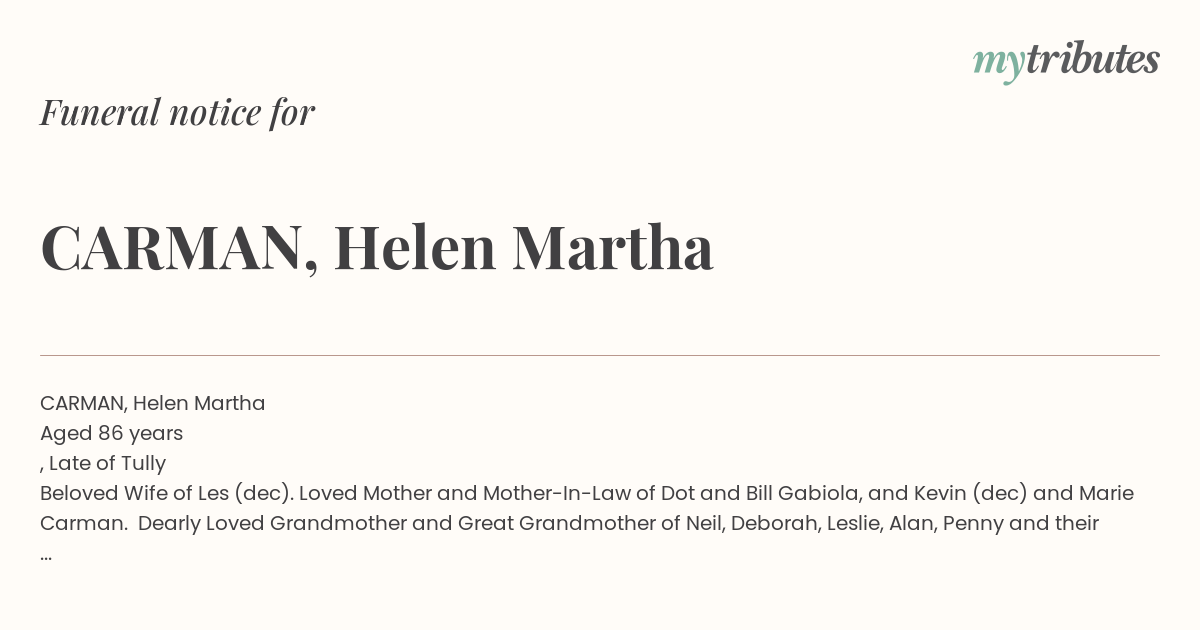
Task: Click the green 'my' in logo
Action: (x=998, y=65)
